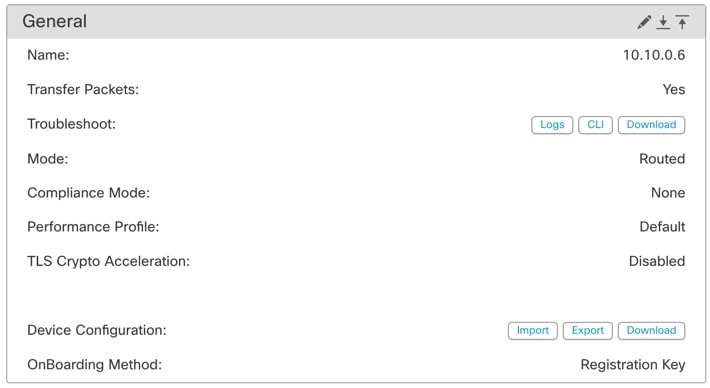Click the pencil edit icon in General header
Viewport: 710px width, 388px height.
point(644,22)
